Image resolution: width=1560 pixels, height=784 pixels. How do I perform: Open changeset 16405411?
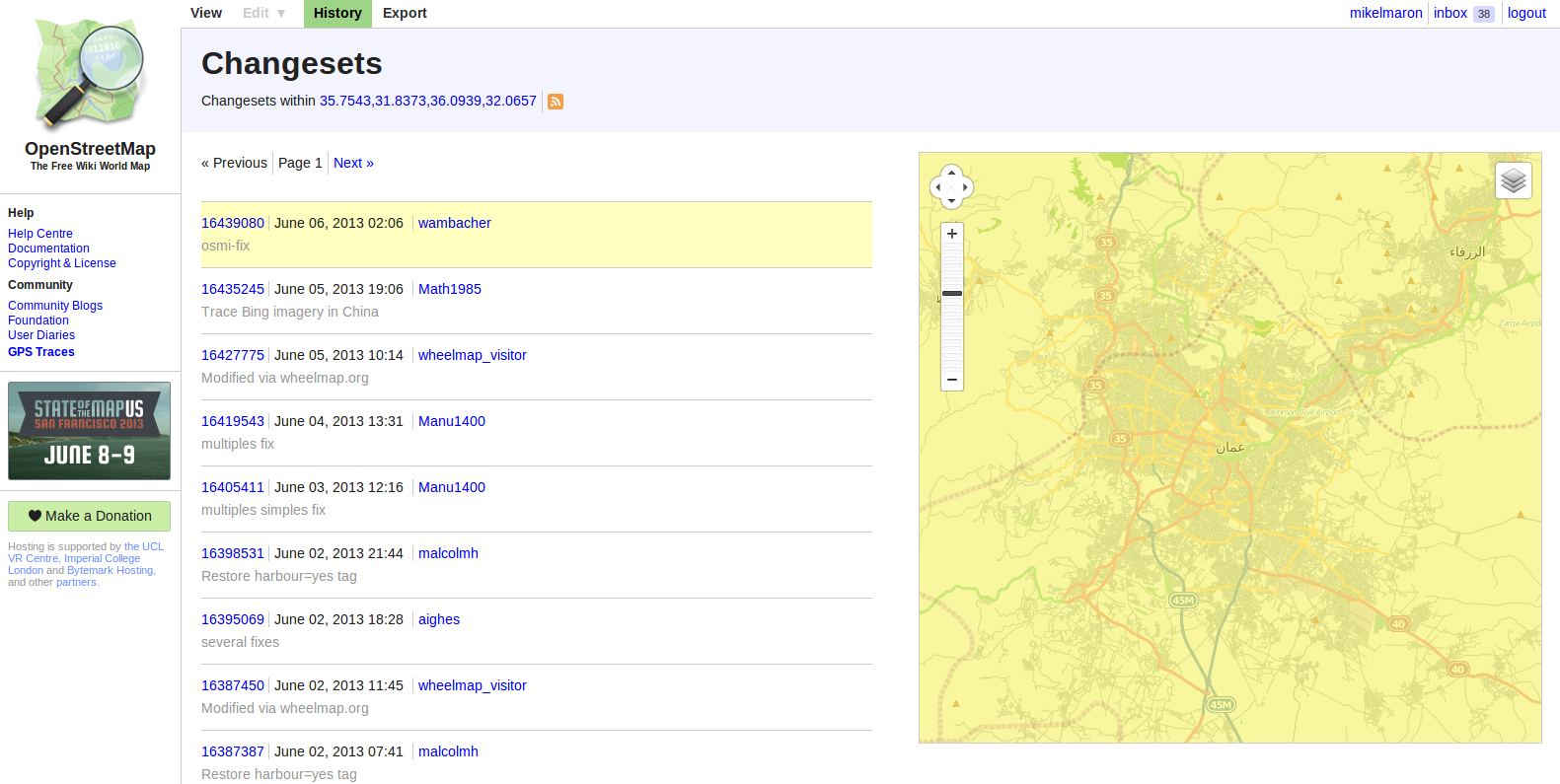point(233,487)
